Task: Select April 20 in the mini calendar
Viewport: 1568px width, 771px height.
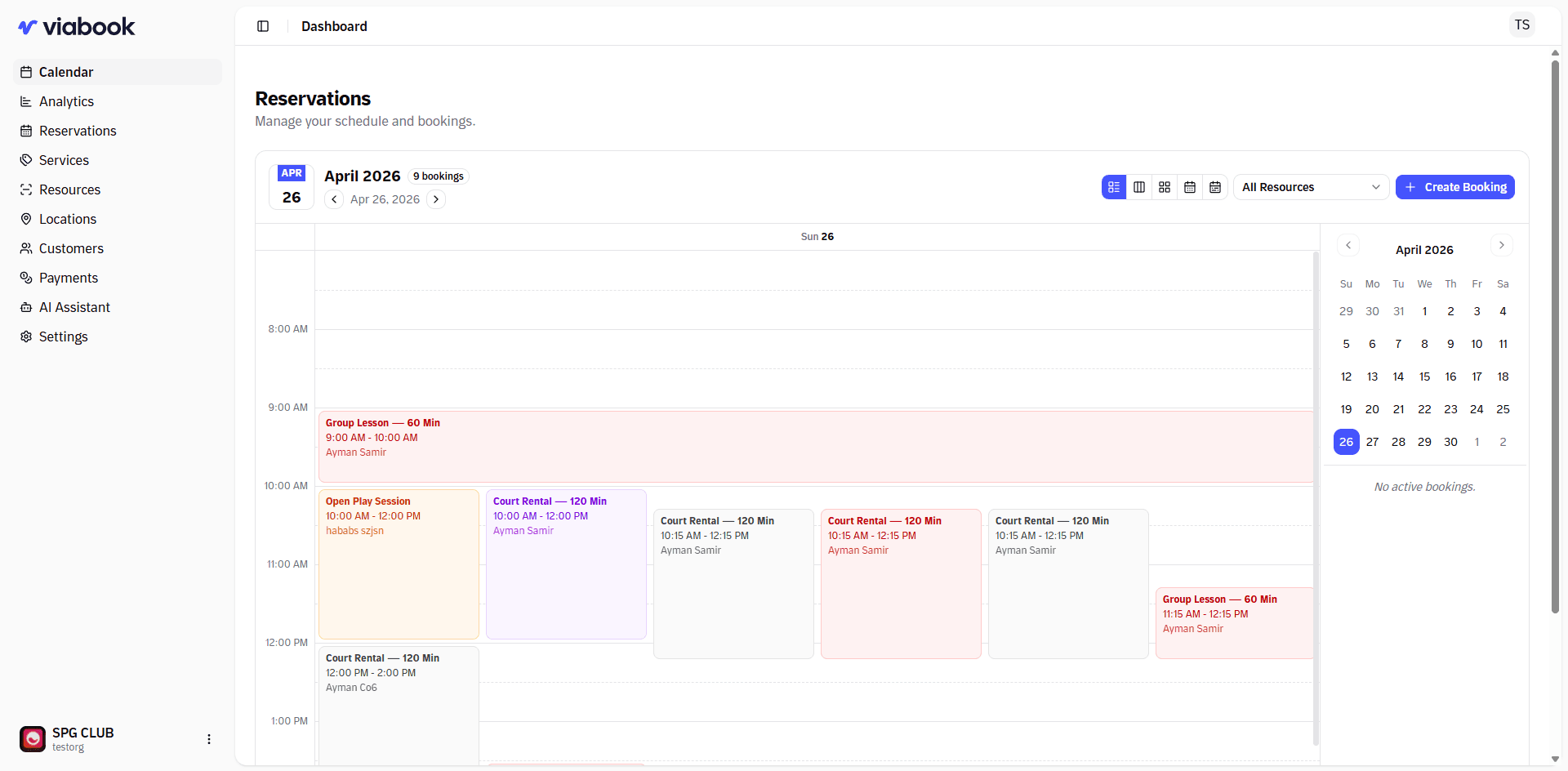Action: click(1372, 409)
